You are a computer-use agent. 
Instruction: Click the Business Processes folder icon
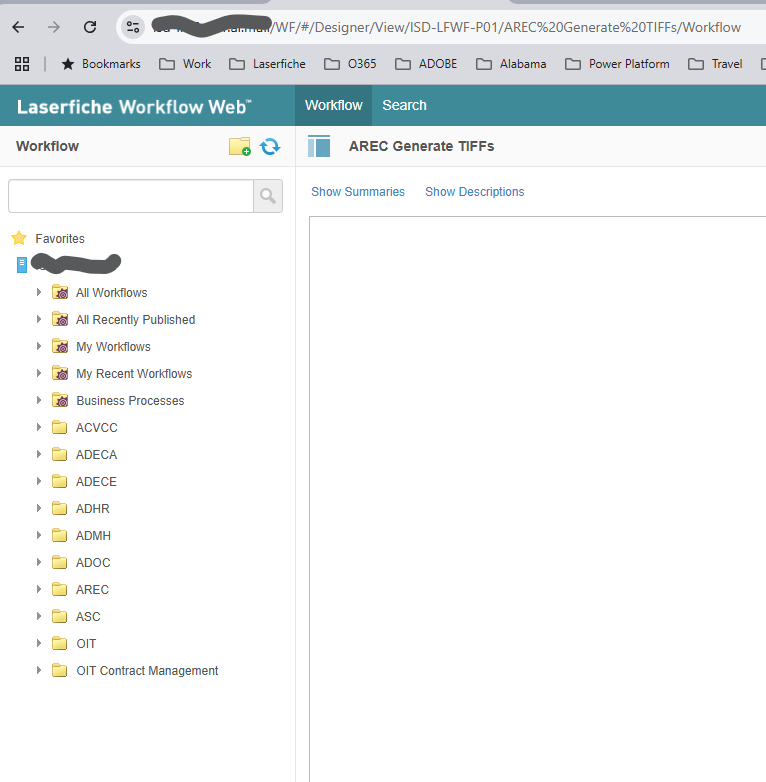pyautogui.click(x=60, y=400)
